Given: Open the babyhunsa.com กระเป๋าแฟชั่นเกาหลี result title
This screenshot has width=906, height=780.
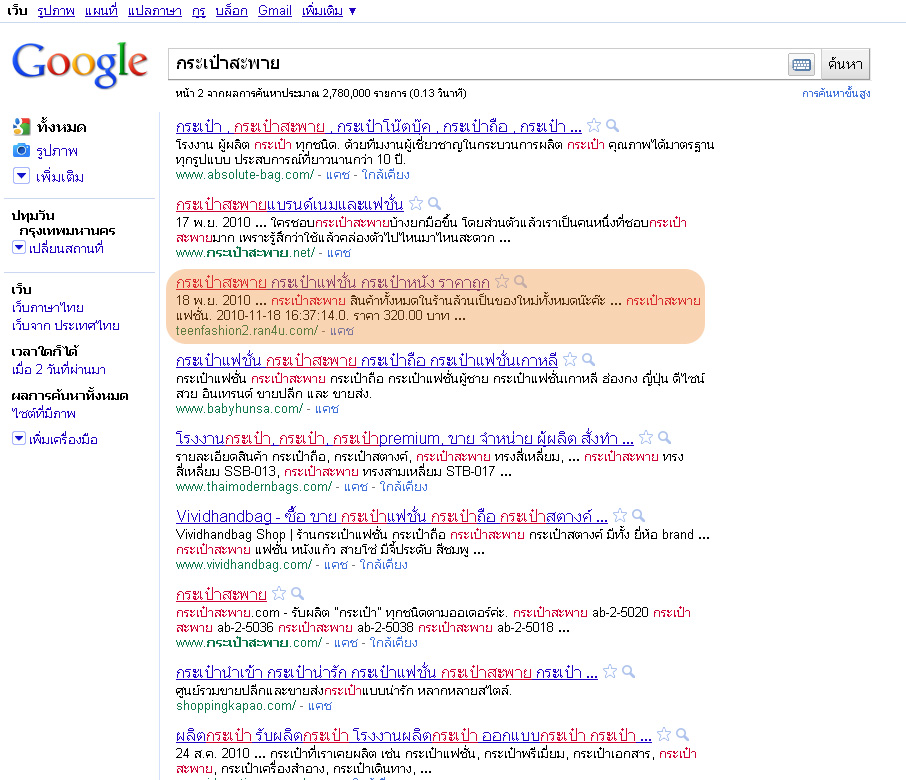Looking at the screenshot, I should pyautogui.click(x=367, y=361).
